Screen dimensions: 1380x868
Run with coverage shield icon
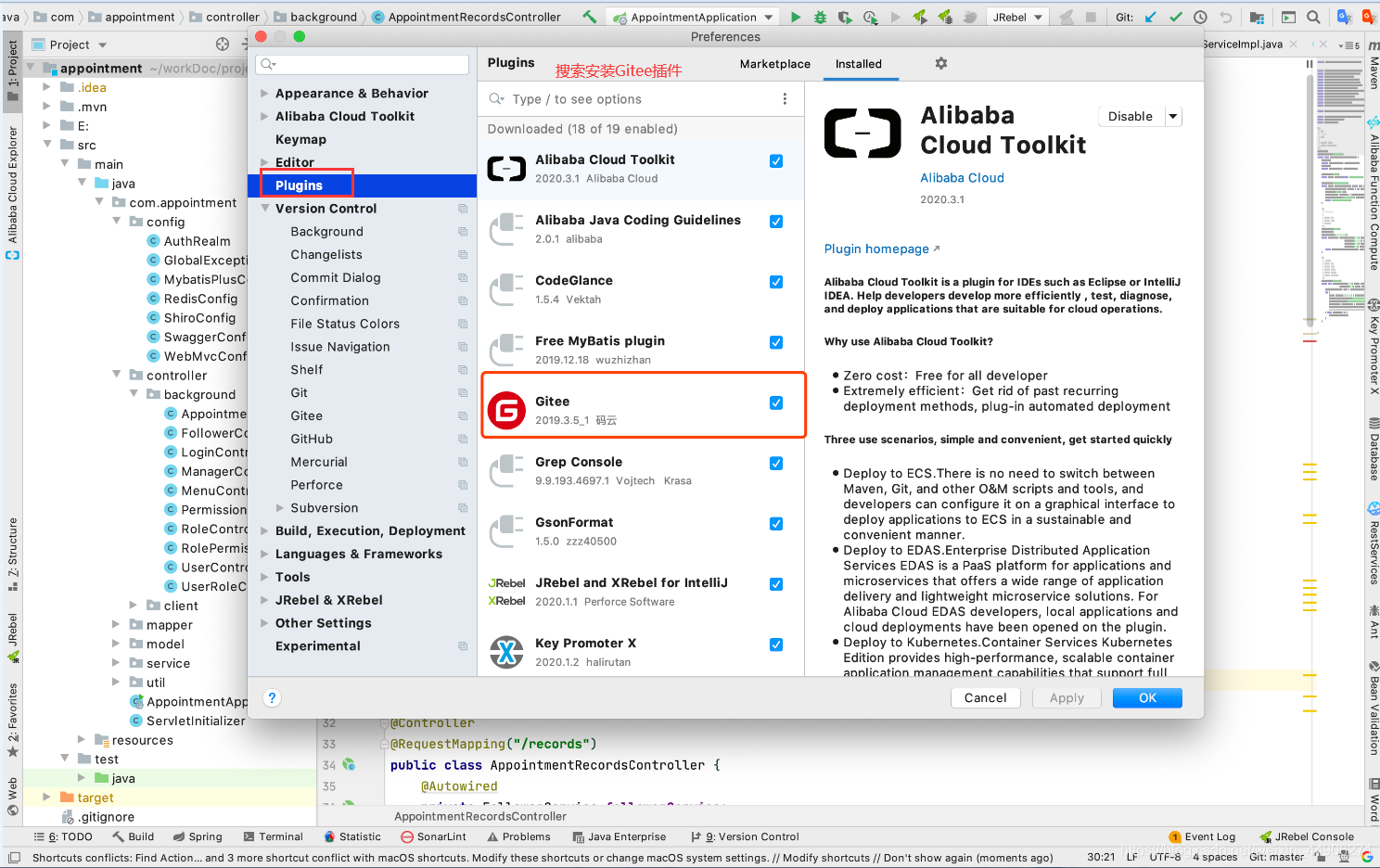coord(845,17)
